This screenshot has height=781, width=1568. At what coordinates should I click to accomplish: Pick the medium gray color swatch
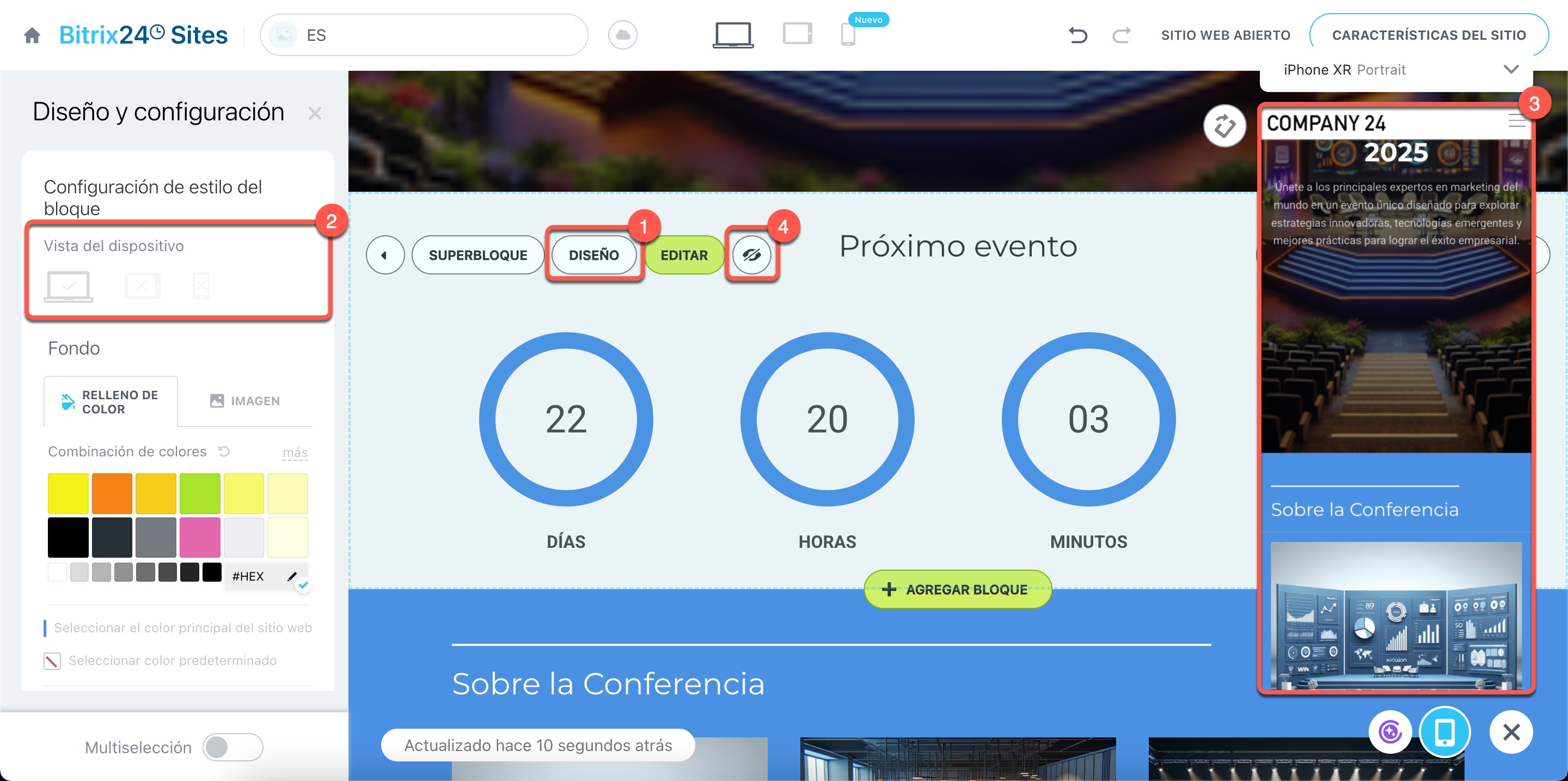point(156,538)
